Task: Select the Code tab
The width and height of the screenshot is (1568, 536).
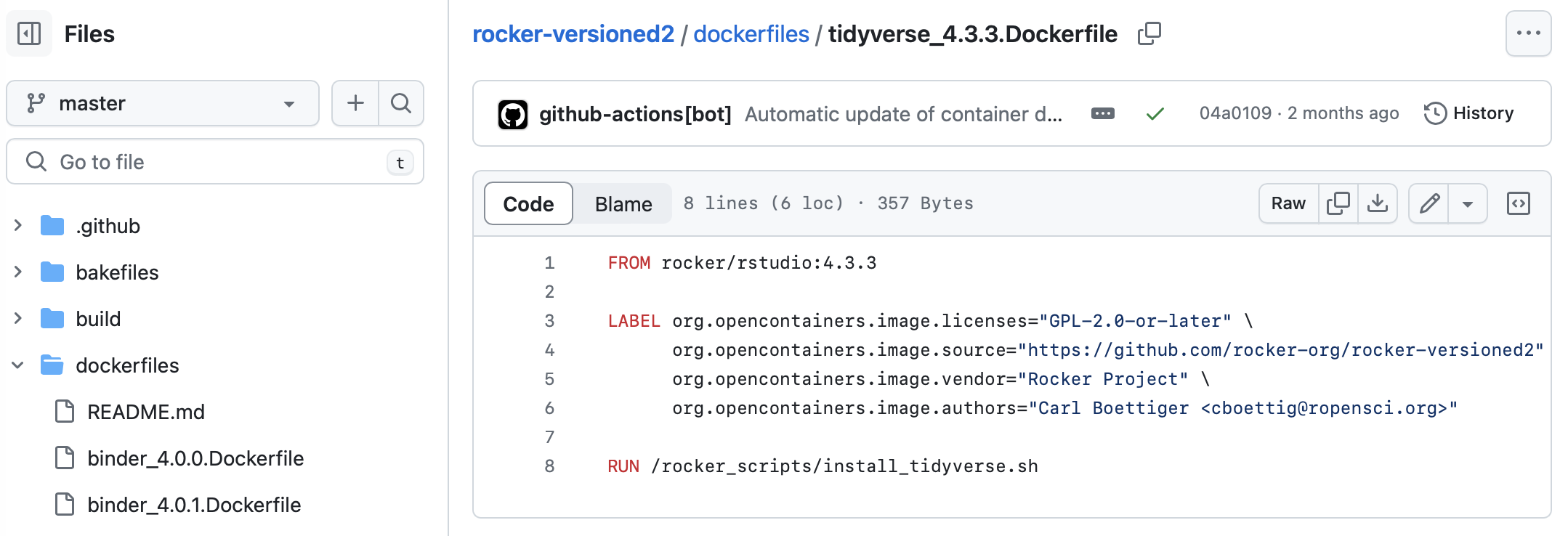Action: point(528,203)
